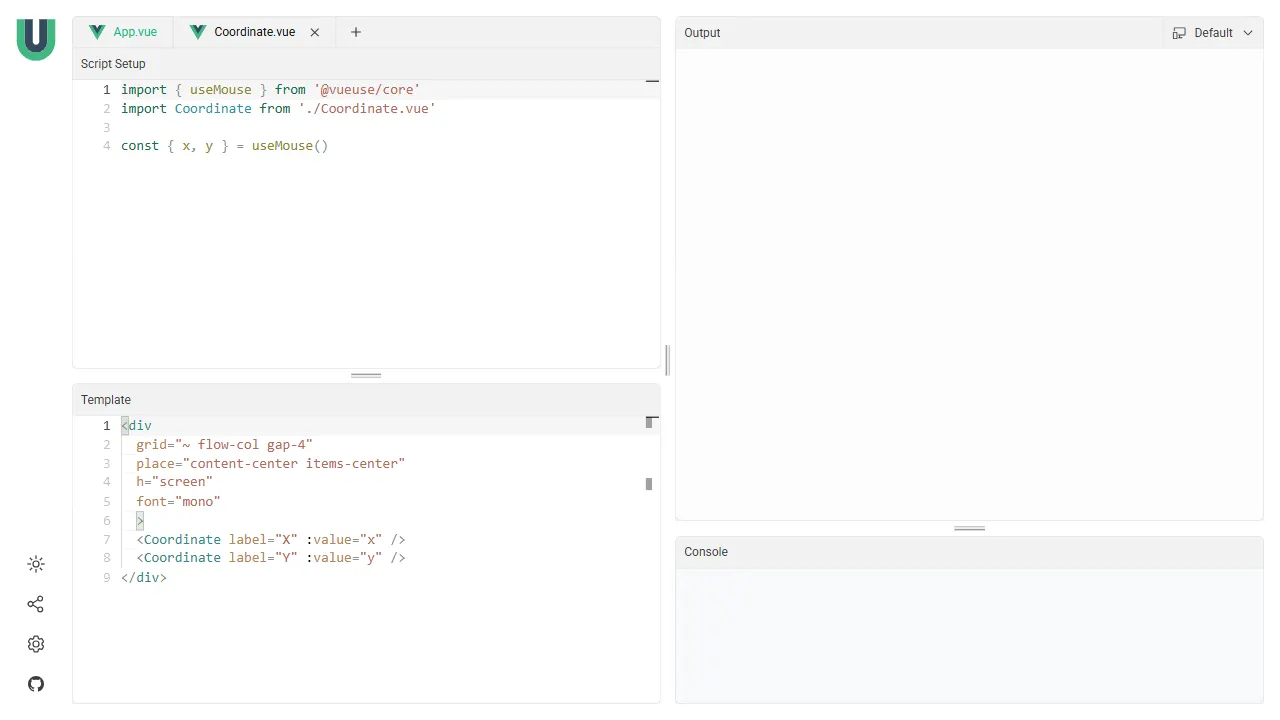Screen dimensions: 1280x720
Task: Open the Default layout dropdown
Action: (x=1213, y=33)
